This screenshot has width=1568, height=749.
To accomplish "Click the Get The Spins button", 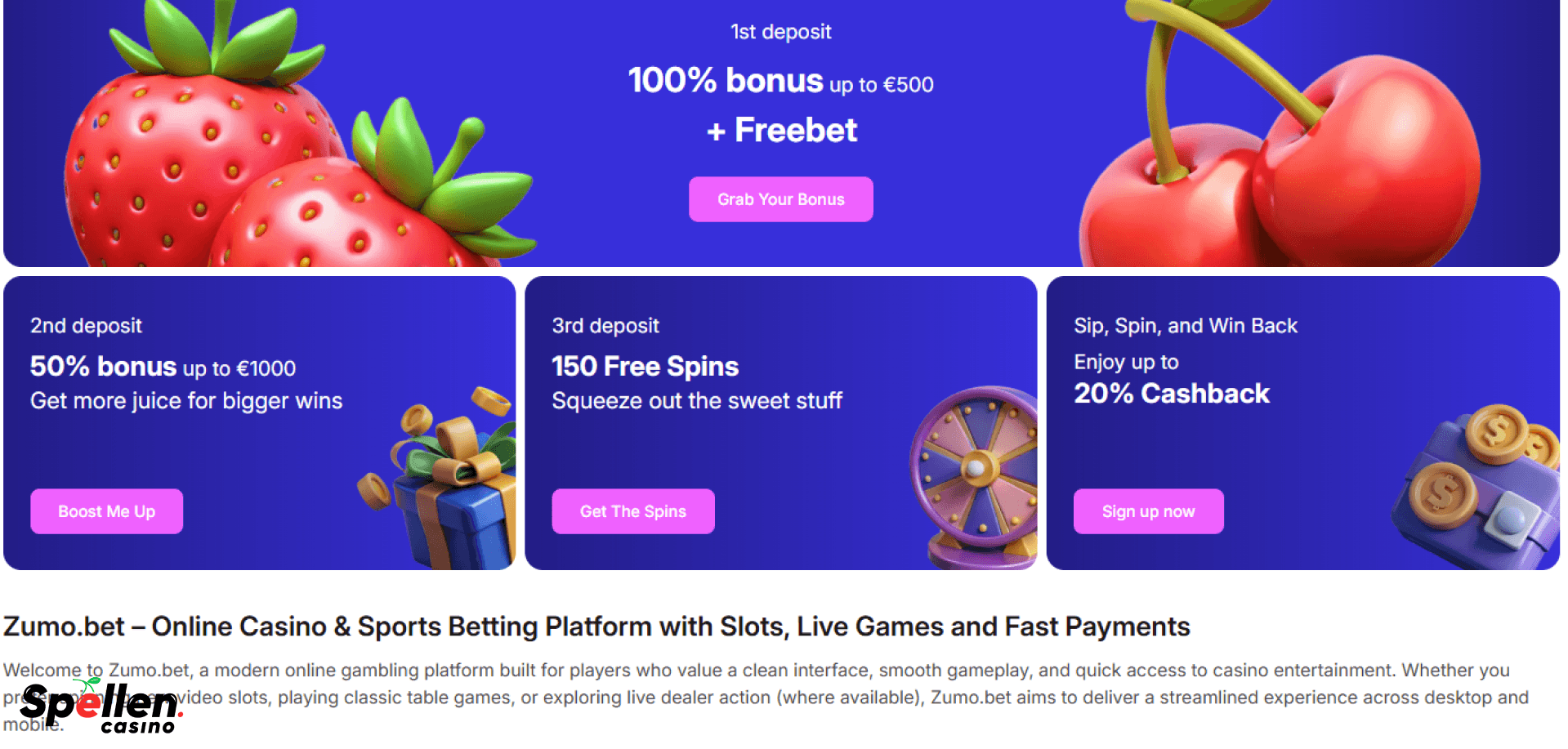I will pos(632,510).
